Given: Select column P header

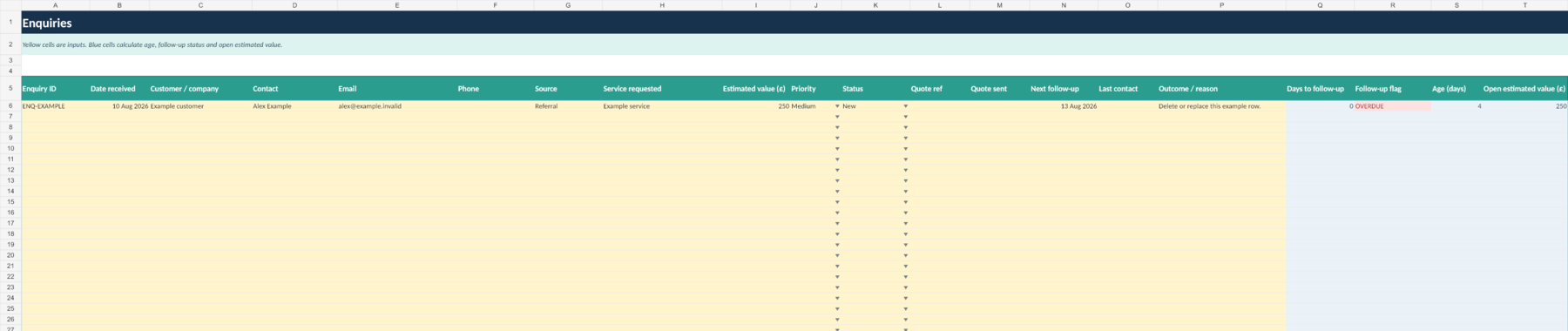Looking at the screenshot, I should [x=1221, y=5].
